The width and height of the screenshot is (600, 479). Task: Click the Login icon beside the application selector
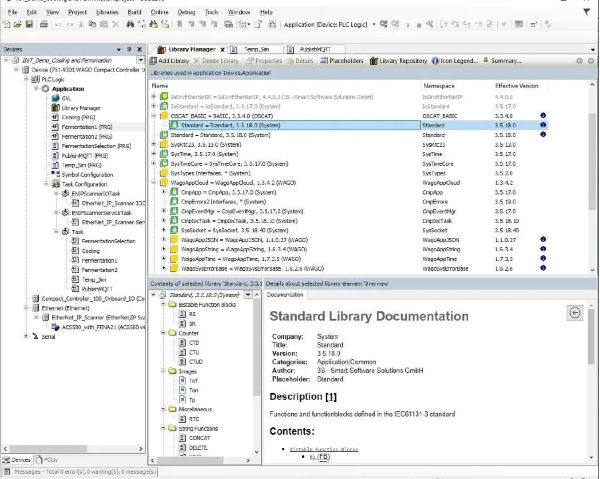[383, 24]
